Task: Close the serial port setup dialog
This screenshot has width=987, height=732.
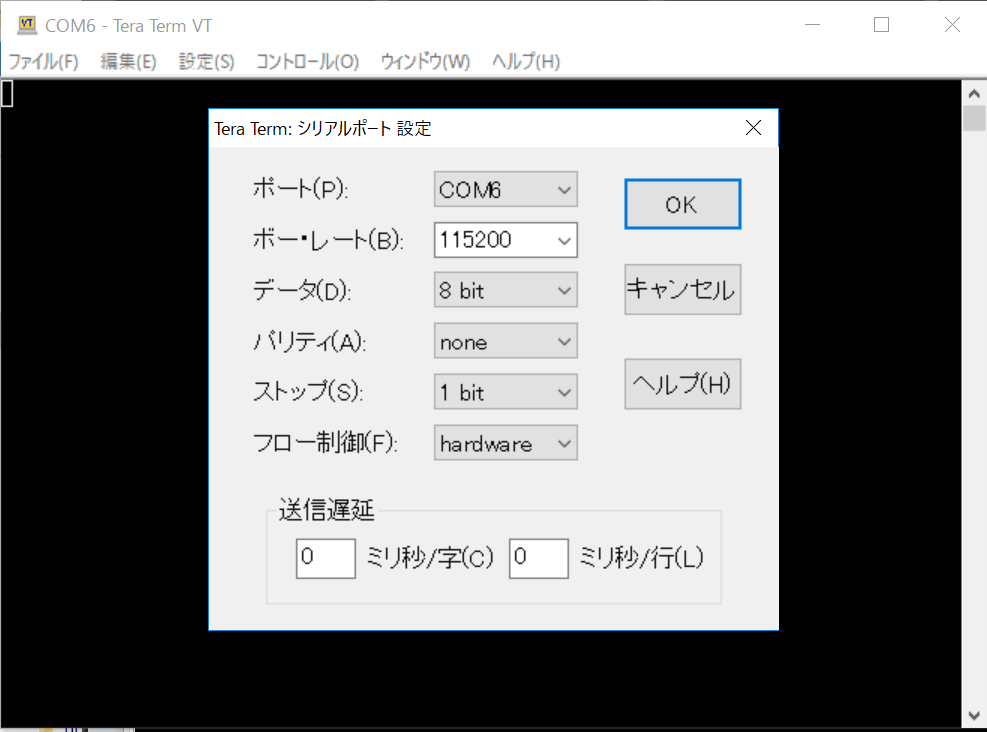Action: pos(754,128)
